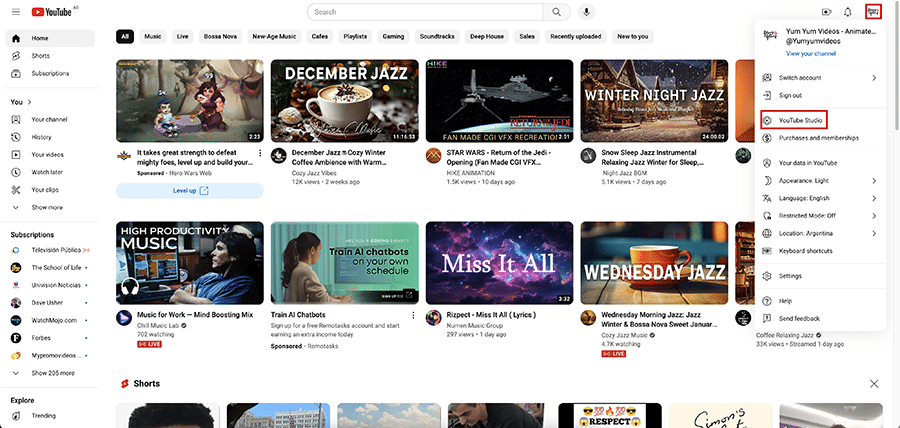900x428 pixels.
Task: Open the Create video camera icon
Action: click(x=826, y=11)
